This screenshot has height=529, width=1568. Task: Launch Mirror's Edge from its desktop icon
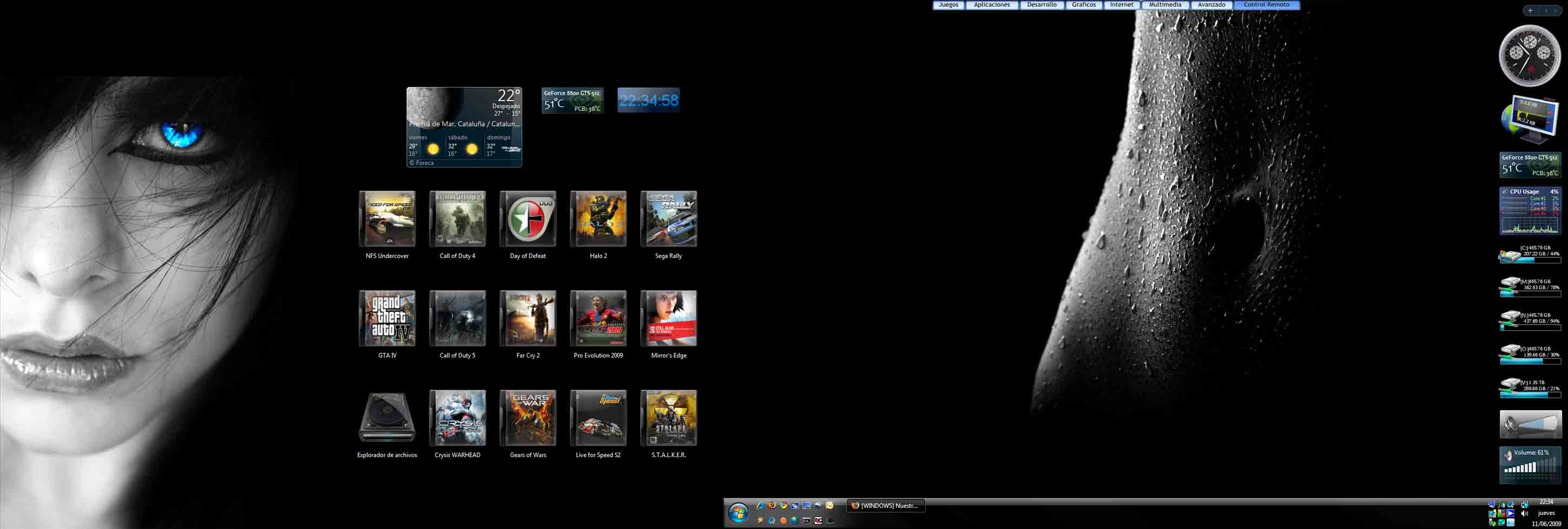[x=668, y=319]
